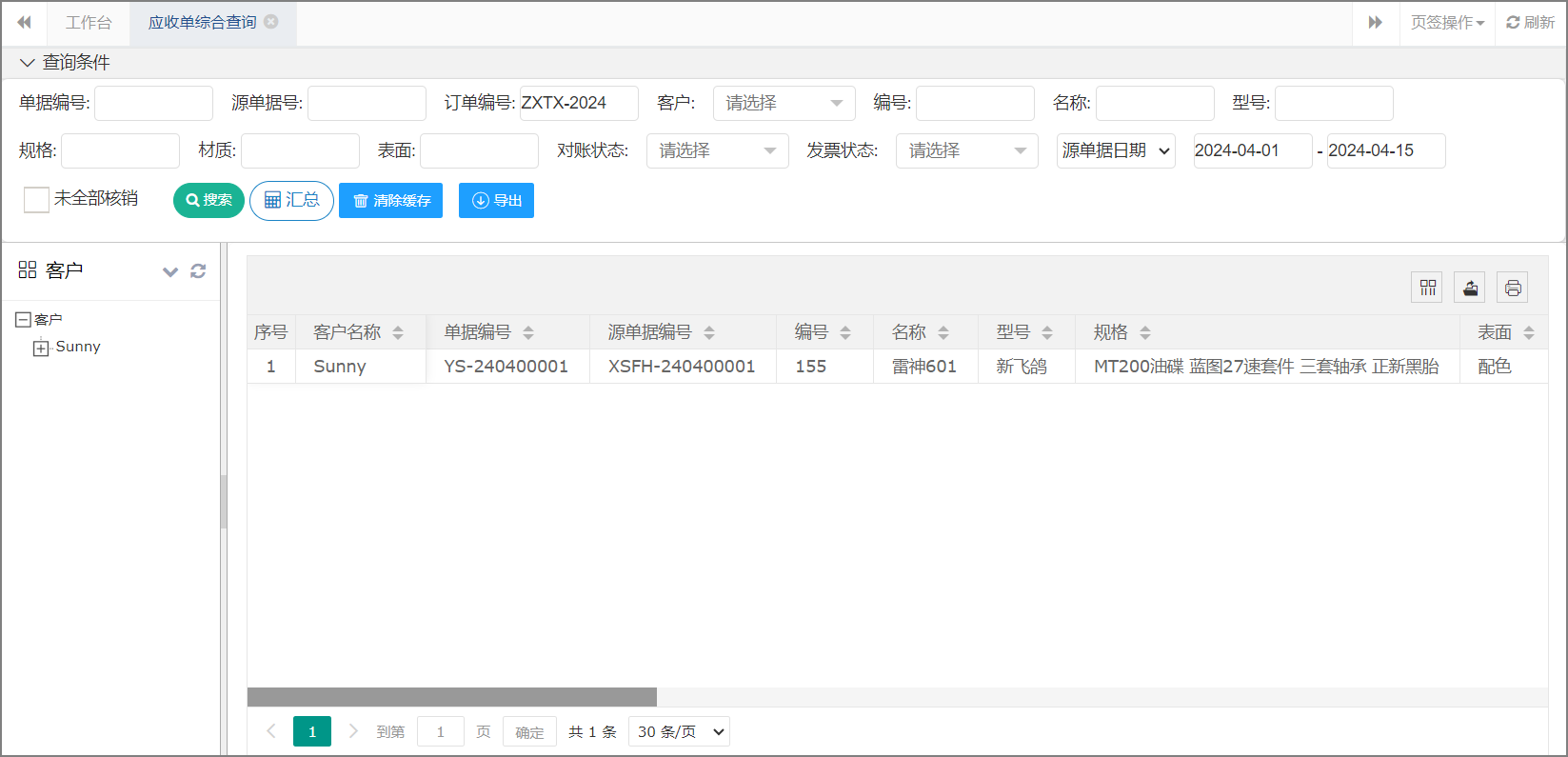Collapse the 客户 root tree node
The width and height of the screenshot is (1568, 757).
click(24, 320)
